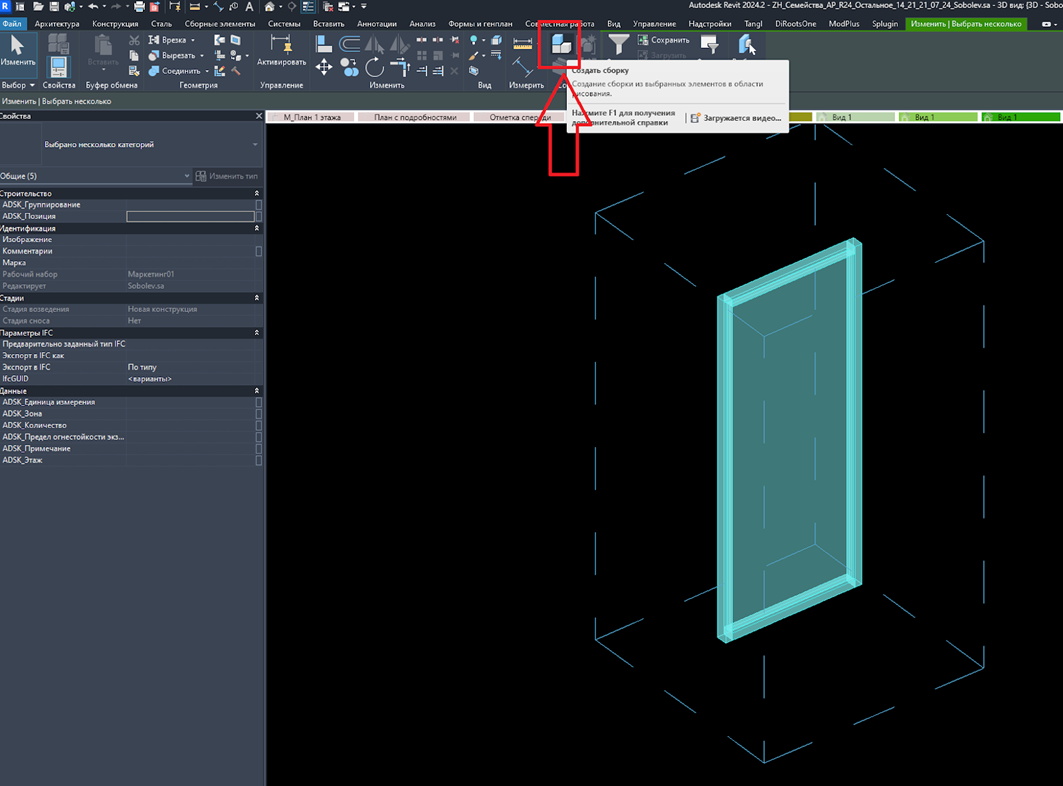The image size is (1063, 786).
Task: Collapse the Строительство section
Action: 256,193
